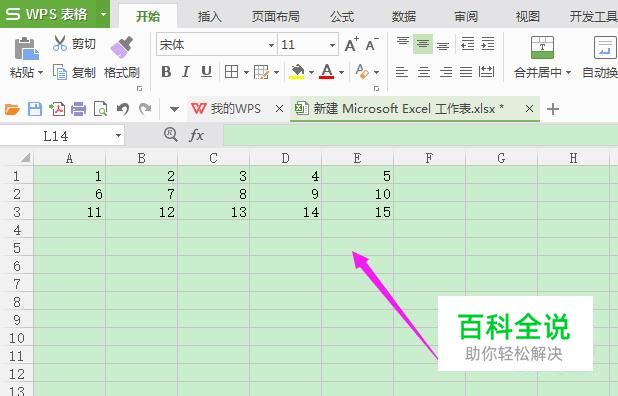Open the 插入 ribbon tab
Viewport: 618px width, 396px height.
pos(209,17)
